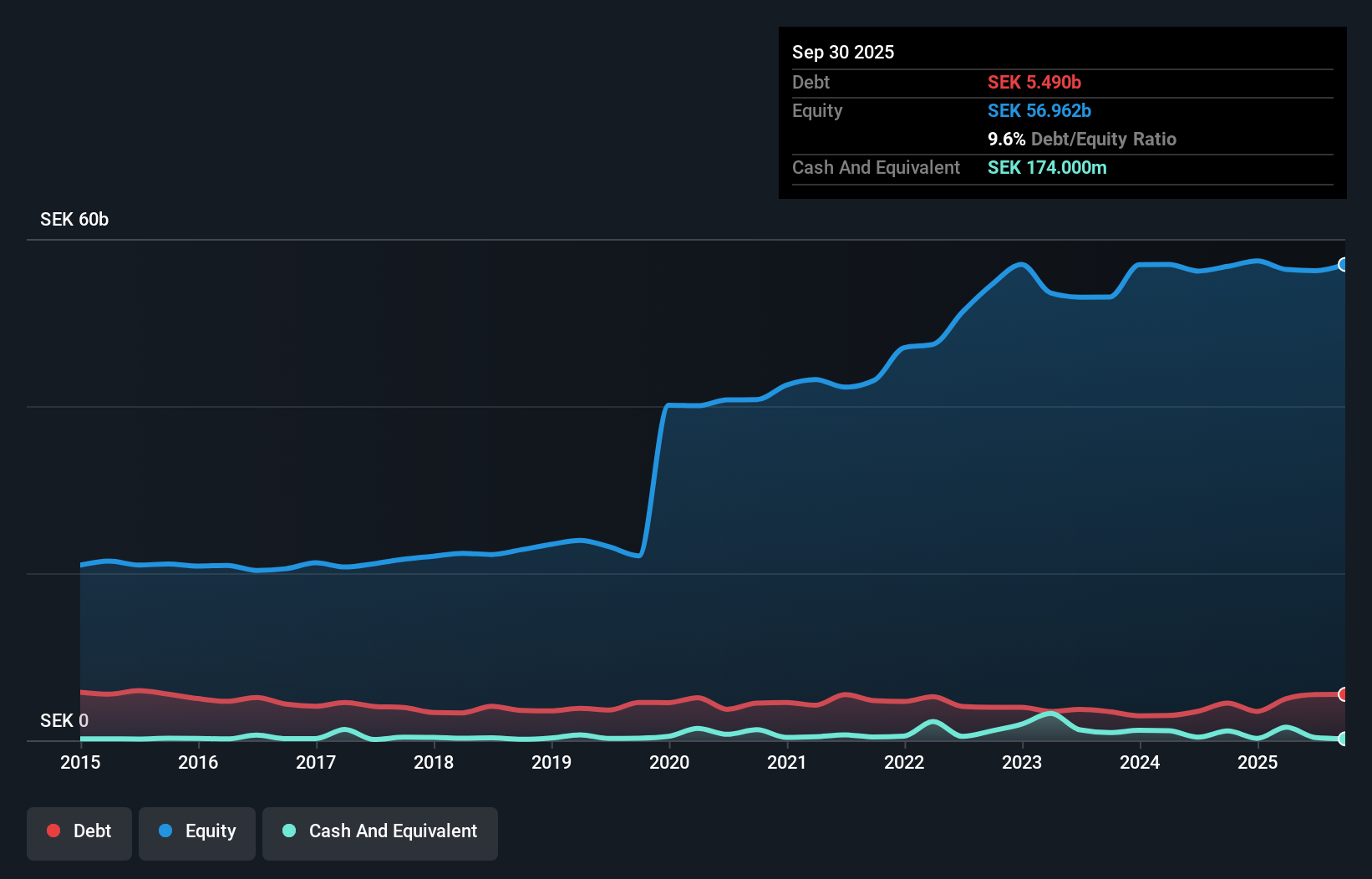Toggle the Debt series visibility
The image size is (1372, 879).
tap(79, 832)
